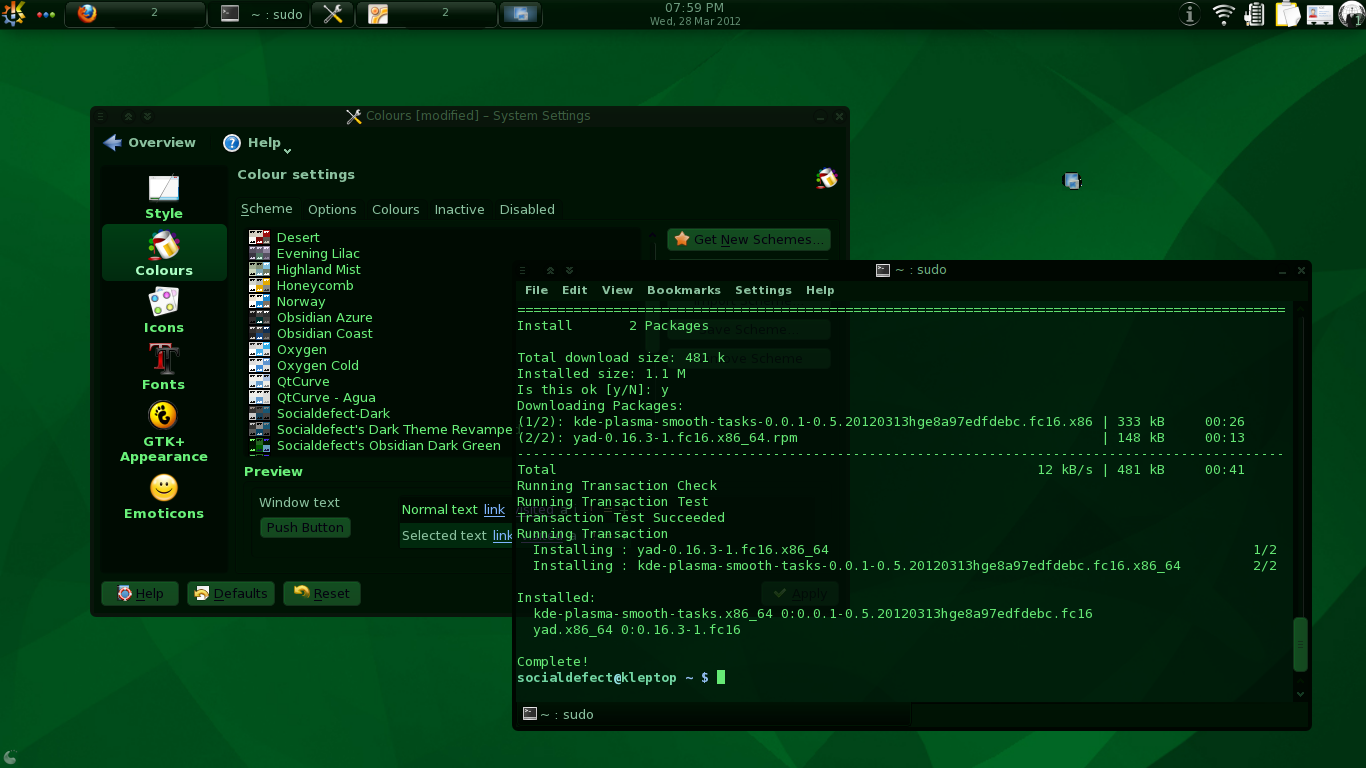Switch to the Colours tab
The image size is (1366, 768).
tap(396, 209)
